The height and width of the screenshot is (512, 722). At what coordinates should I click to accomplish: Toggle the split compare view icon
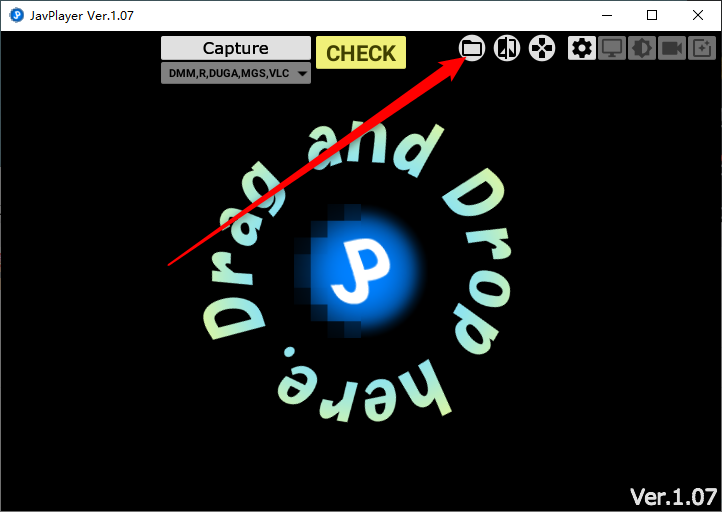(507, 48)
